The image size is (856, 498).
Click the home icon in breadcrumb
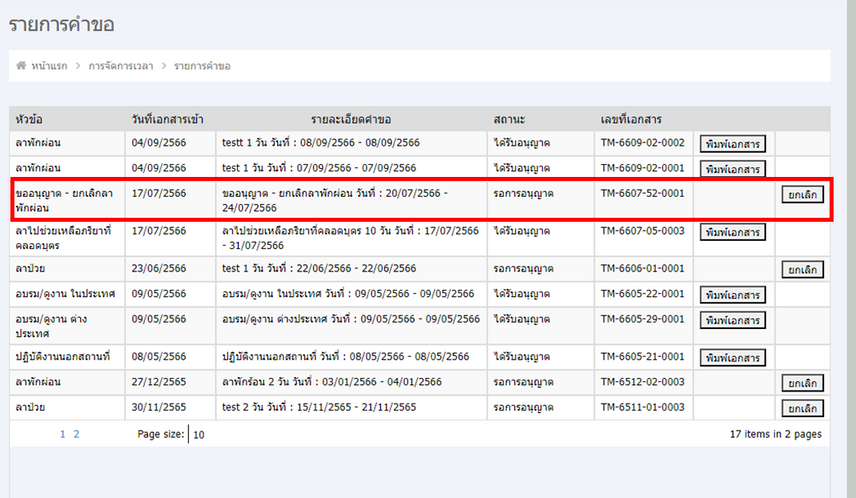click(21, 66)
